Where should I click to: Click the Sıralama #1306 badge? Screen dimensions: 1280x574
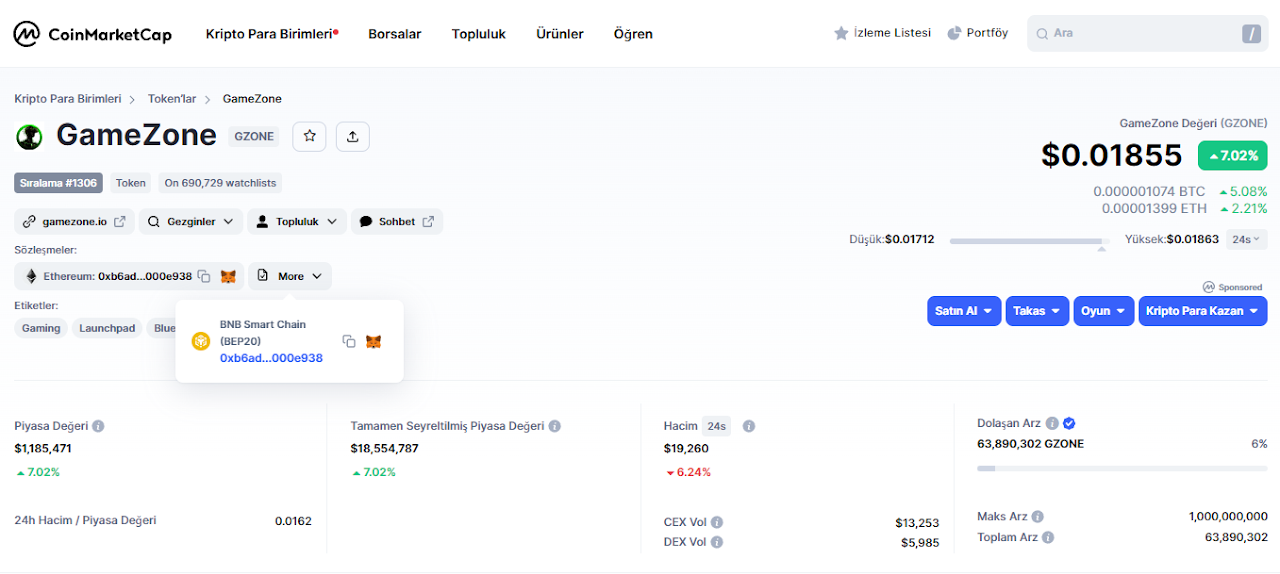click(59, 183)
